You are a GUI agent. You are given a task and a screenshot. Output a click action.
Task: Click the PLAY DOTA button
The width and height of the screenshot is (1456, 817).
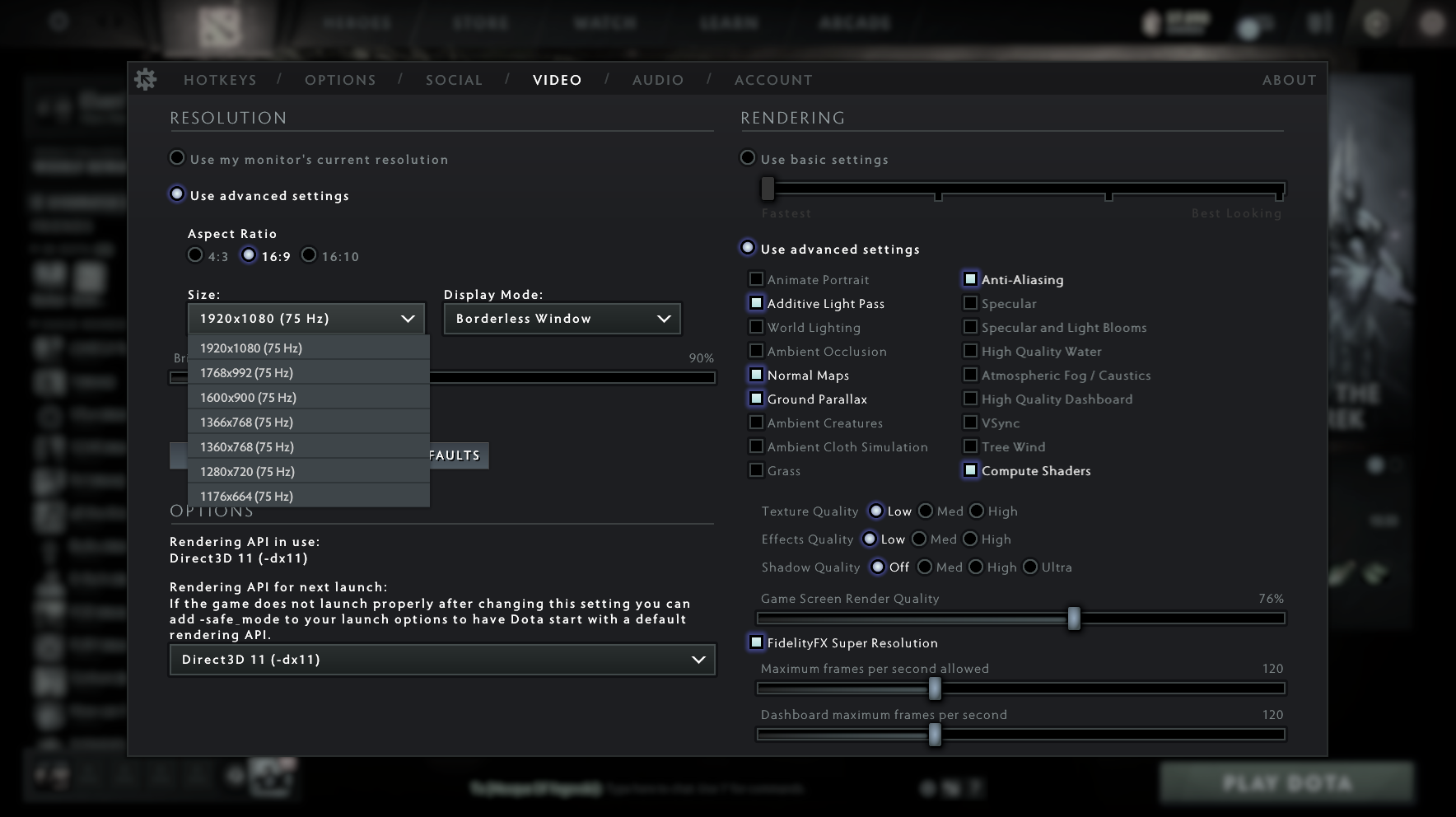click(x=1286, y=782)
